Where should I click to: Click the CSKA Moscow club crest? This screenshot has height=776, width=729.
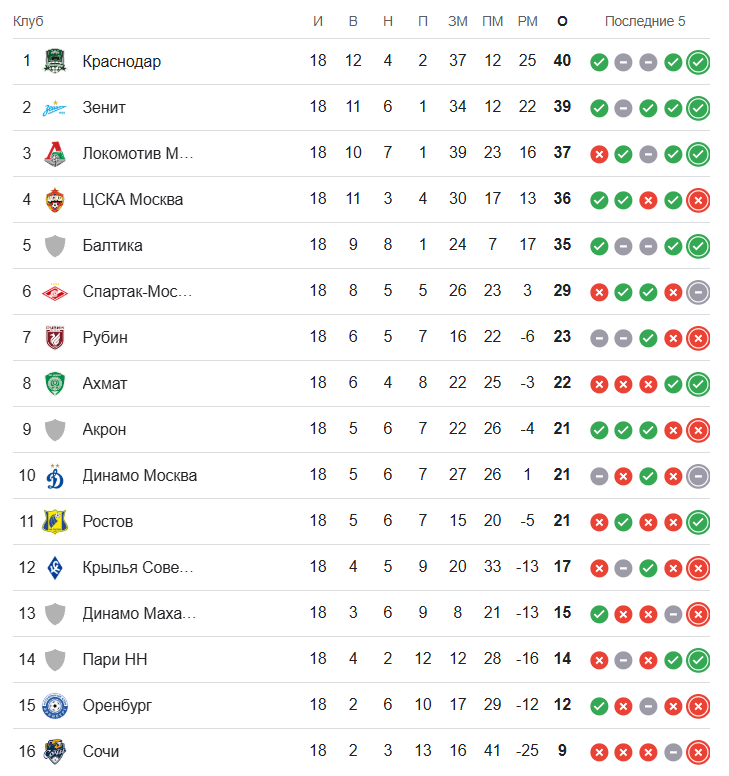tap(55, 199)
